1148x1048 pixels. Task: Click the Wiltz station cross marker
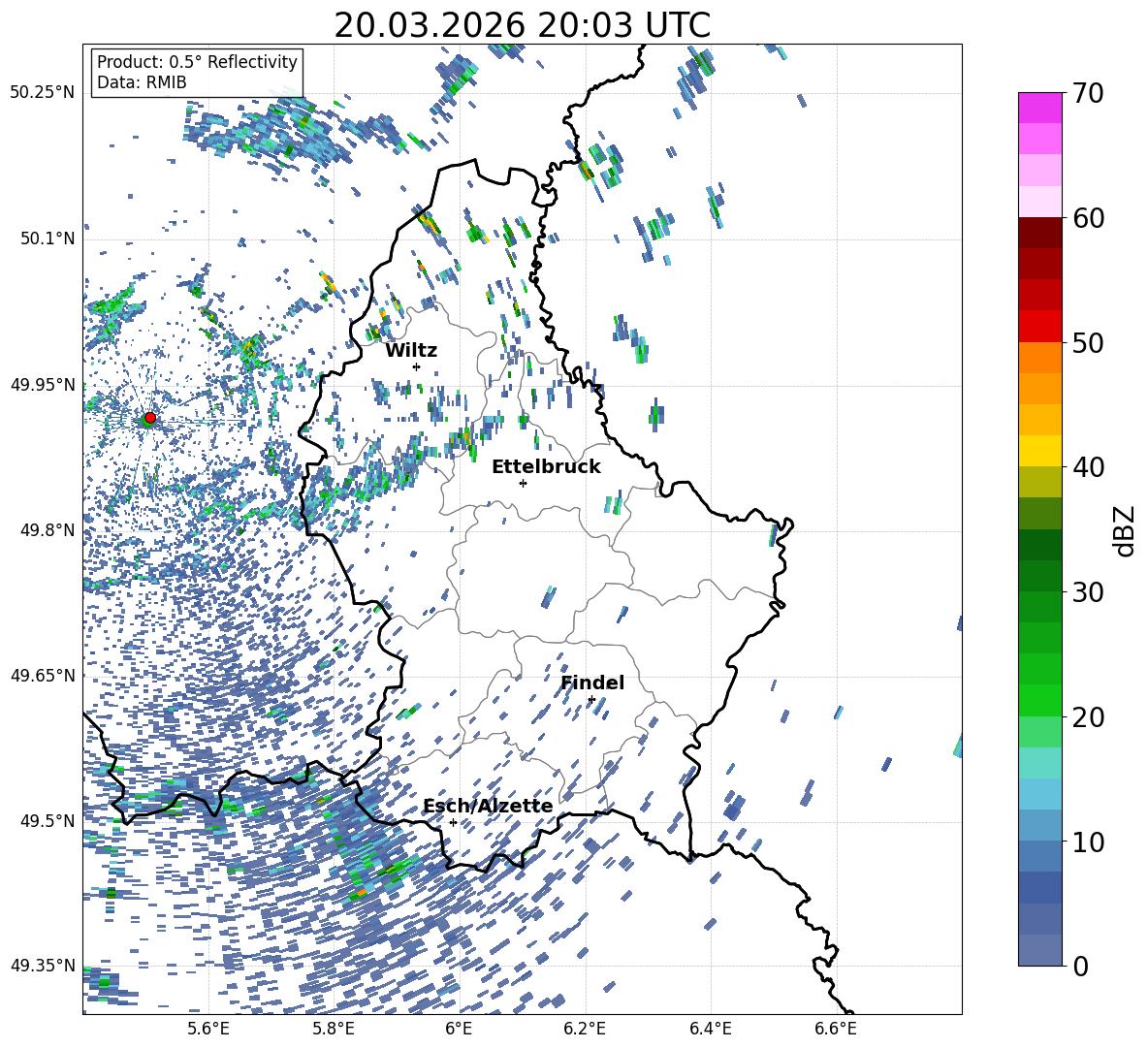pos(416,366)
